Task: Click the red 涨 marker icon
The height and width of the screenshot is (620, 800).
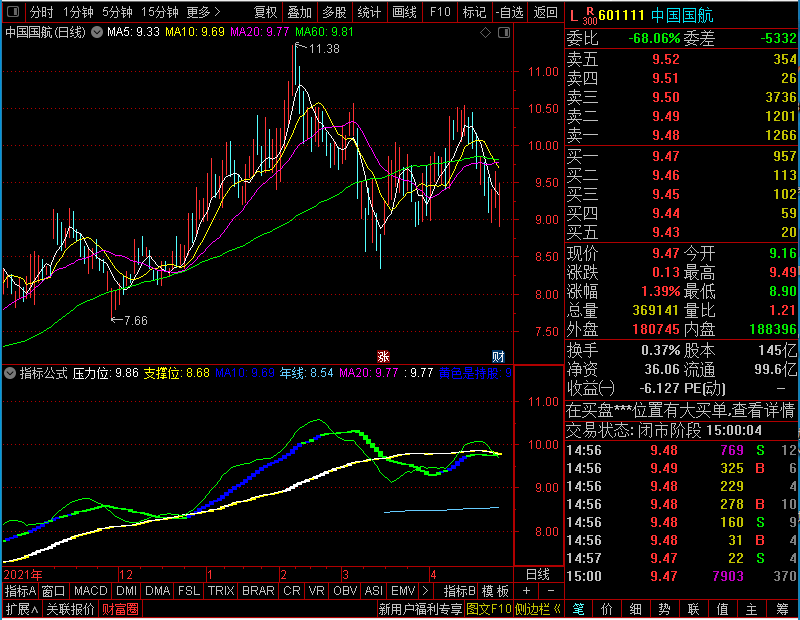Action: [x=383, y=356]
